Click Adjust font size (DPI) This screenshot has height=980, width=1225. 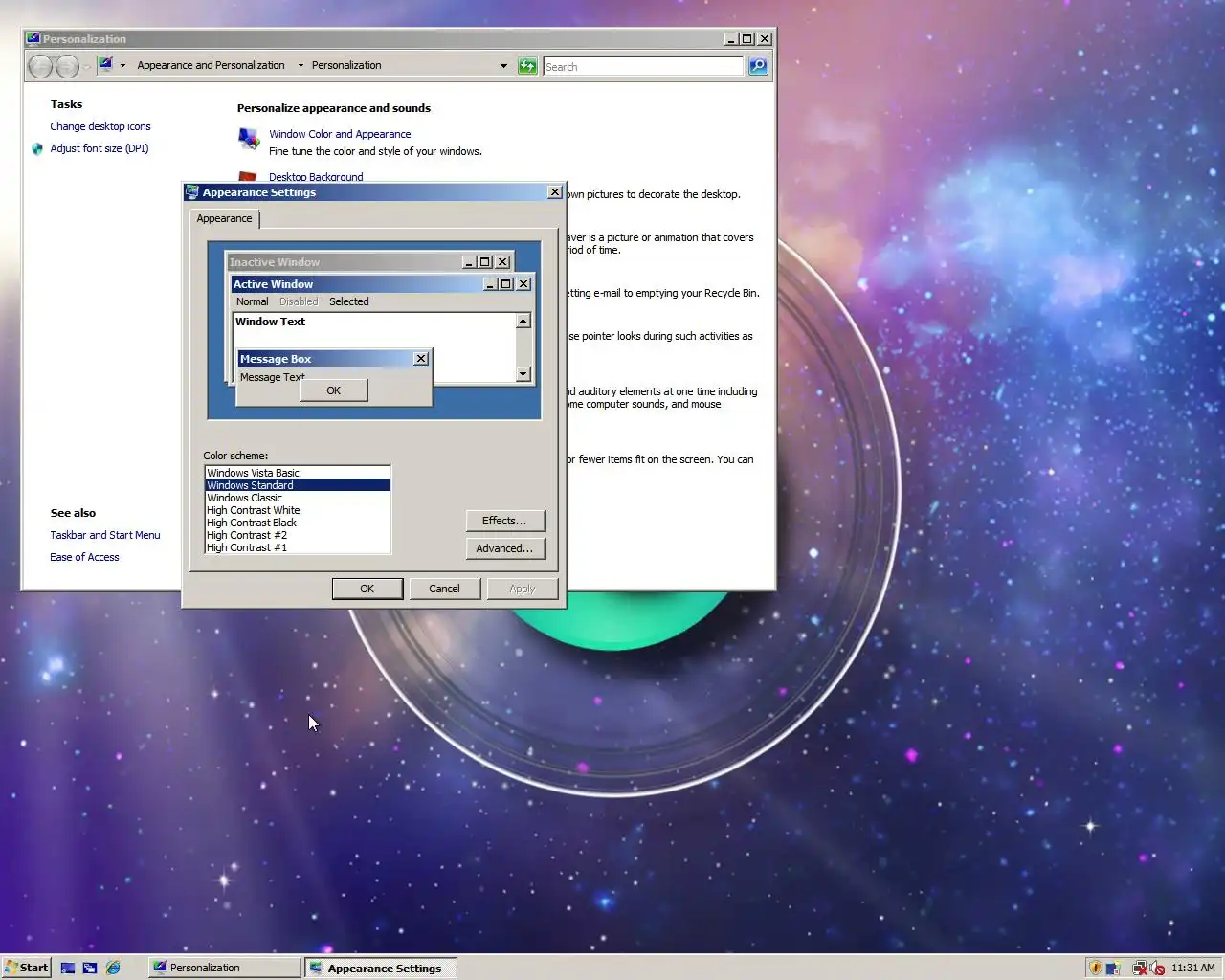pos(100,148)
